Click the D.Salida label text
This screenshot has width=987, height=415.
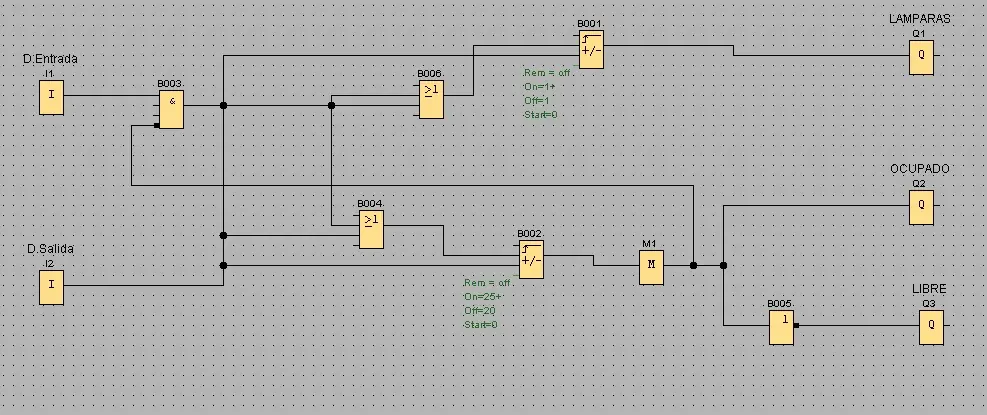tap(50, 249)
